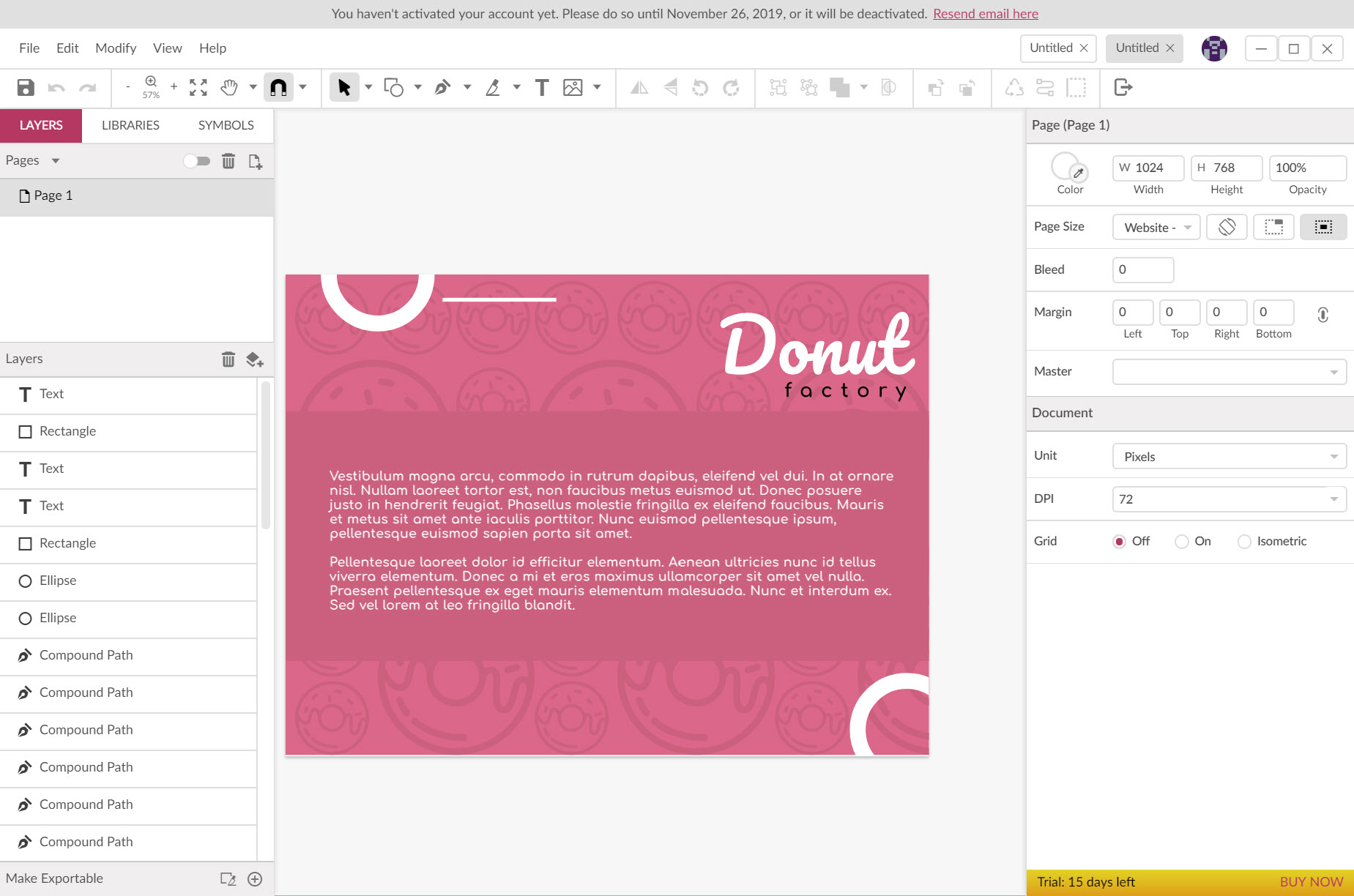
Task: Select Isometric grid radio button
Action: tap(1244, 542)
